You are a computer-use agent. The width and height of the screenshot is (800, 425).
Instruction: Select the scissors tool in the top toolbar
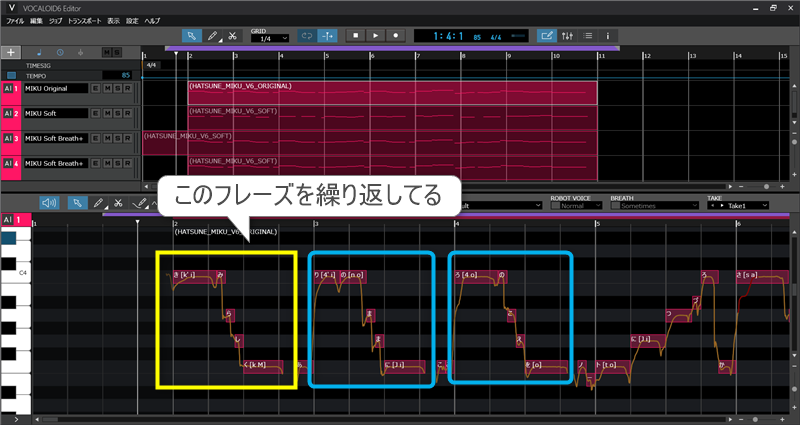click(232, 36)
